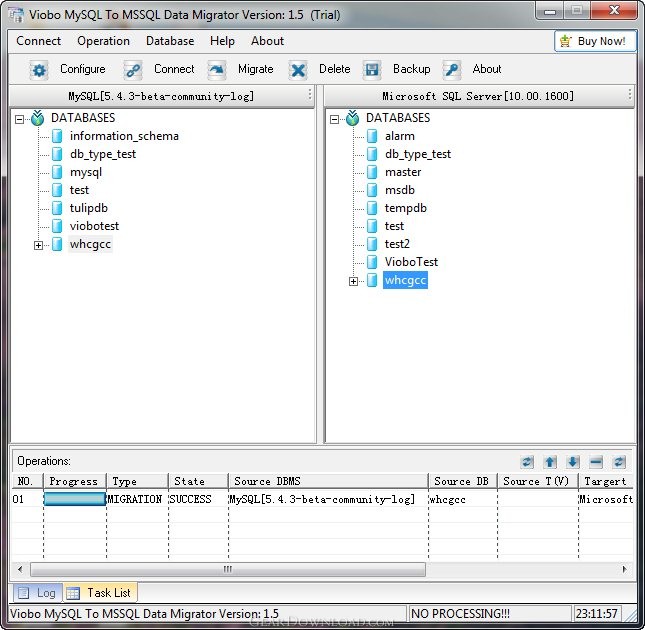Select test2 in SQL Server tree
Screen dimensions: 645x630
(x=397, y=244)
